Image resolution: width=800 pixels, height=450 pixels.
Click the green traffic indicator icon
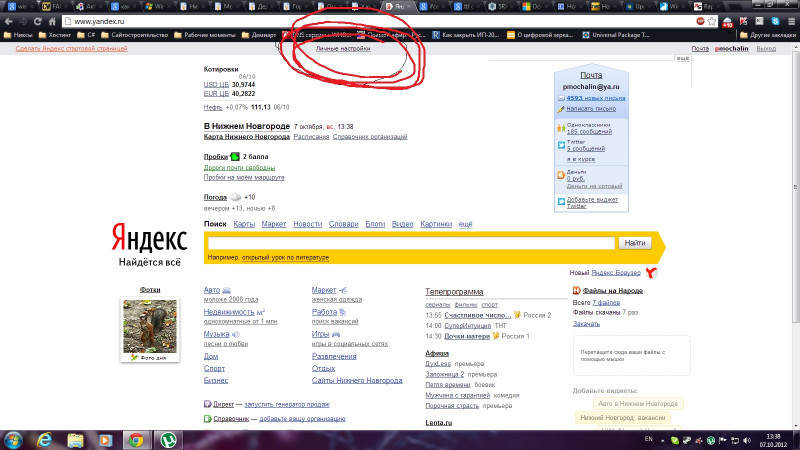[x=235, y=157]
